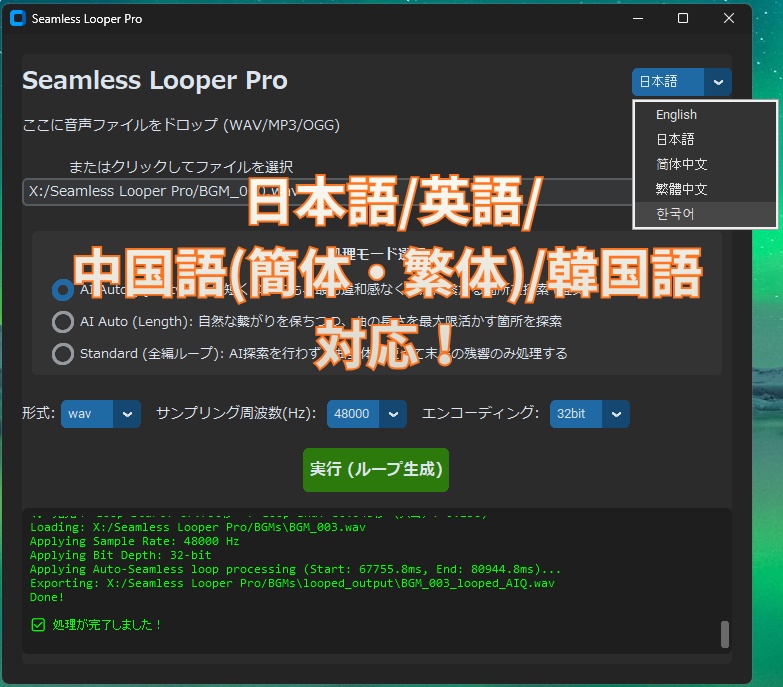Image resolution: width=783 pixels, height=687 pixels.
Task: Click the 実行 (ループ生成) run button
Action: (x=376, y=470)
